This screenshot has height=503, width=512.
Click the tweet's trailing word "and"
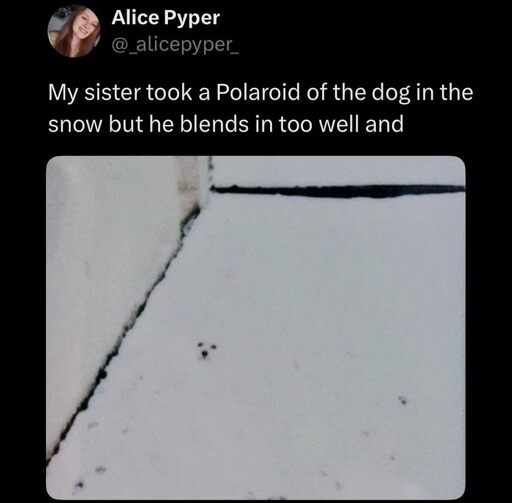[x=384, y=124]
